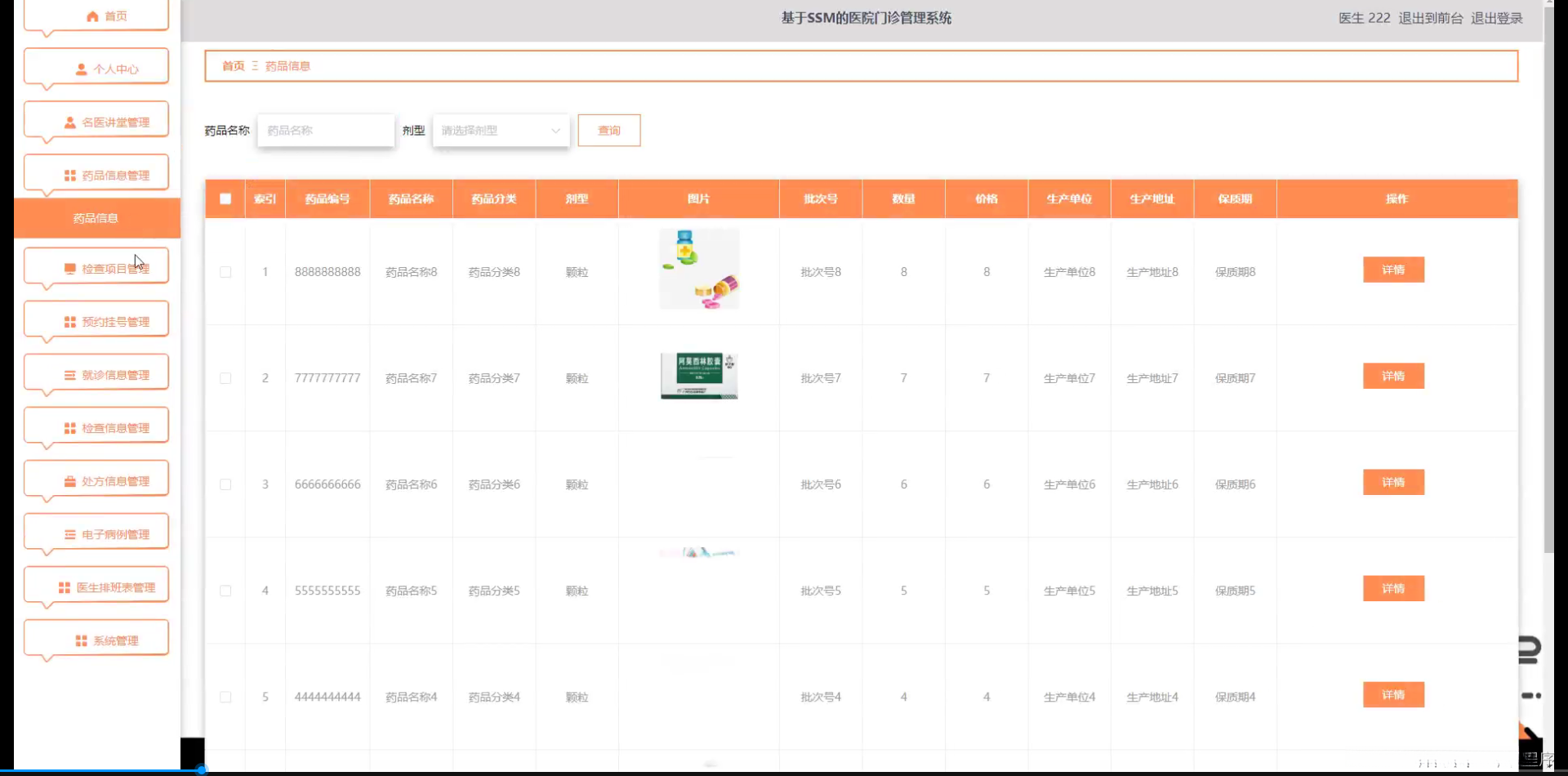
Task: Click the briefcase icon beside 处方信息管理
Action: (x=70, y=481)
